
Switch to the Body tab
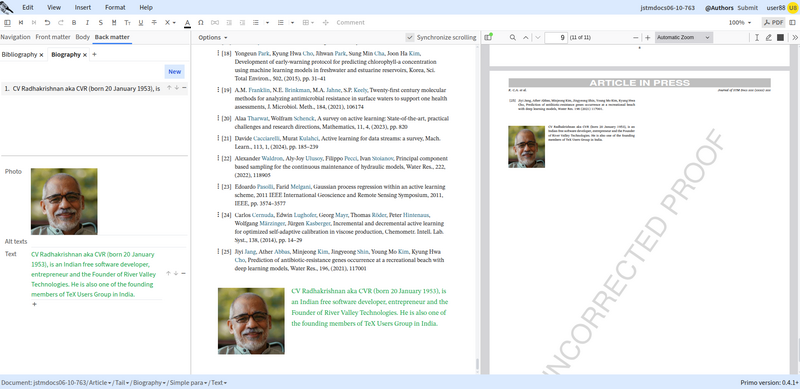83,37
